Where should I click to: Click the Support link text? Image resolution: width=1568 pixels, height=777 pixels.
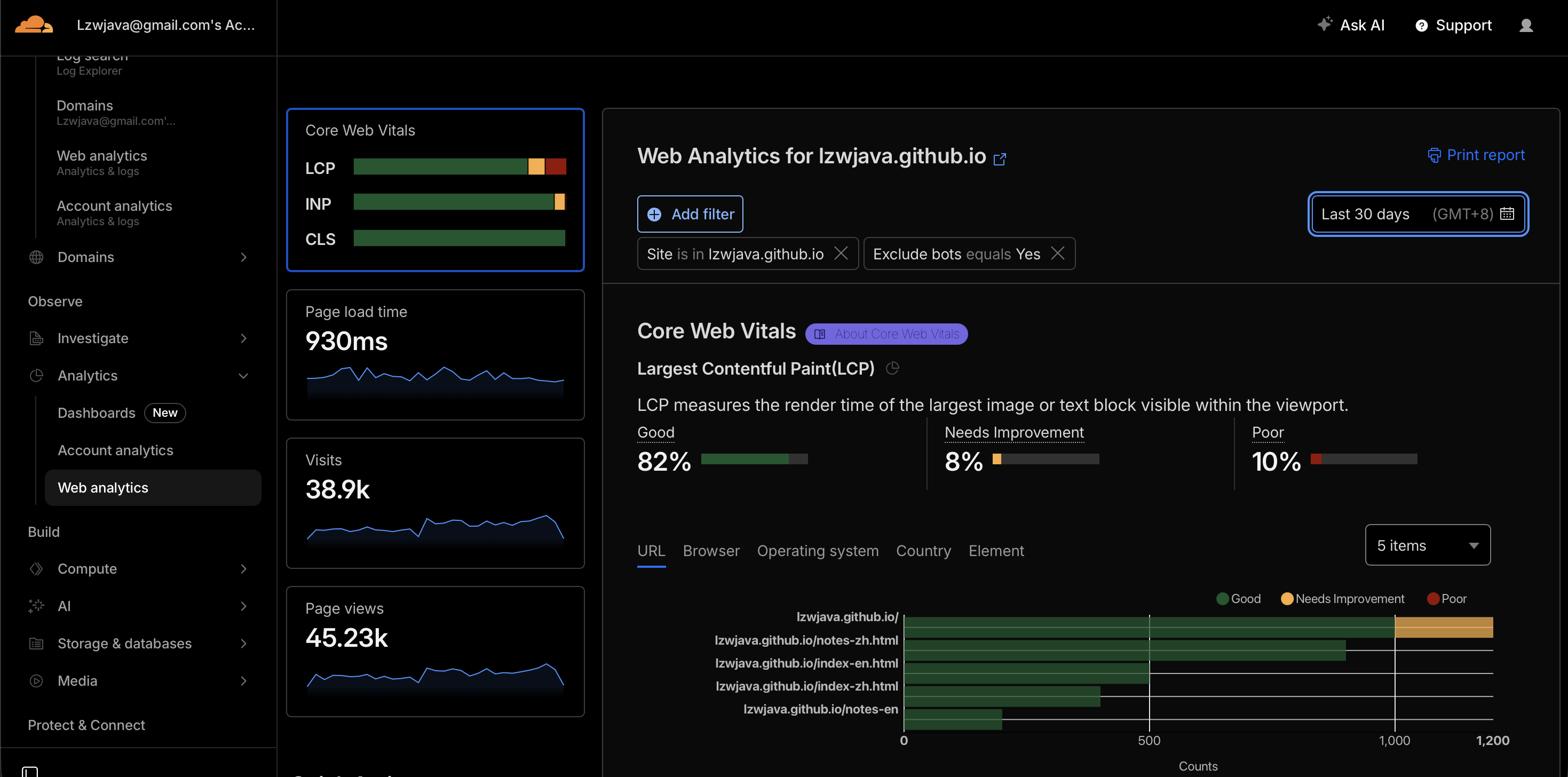tap(1463, 25)
